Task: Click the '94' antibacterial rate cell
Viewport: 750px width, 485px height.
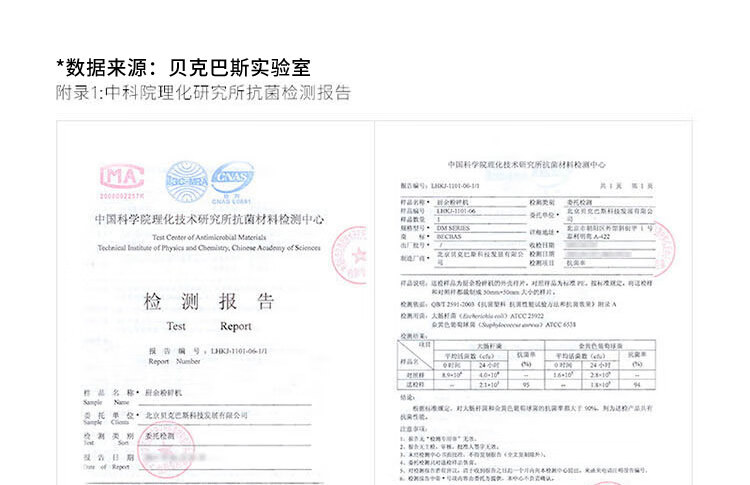Action: point(637,385)
